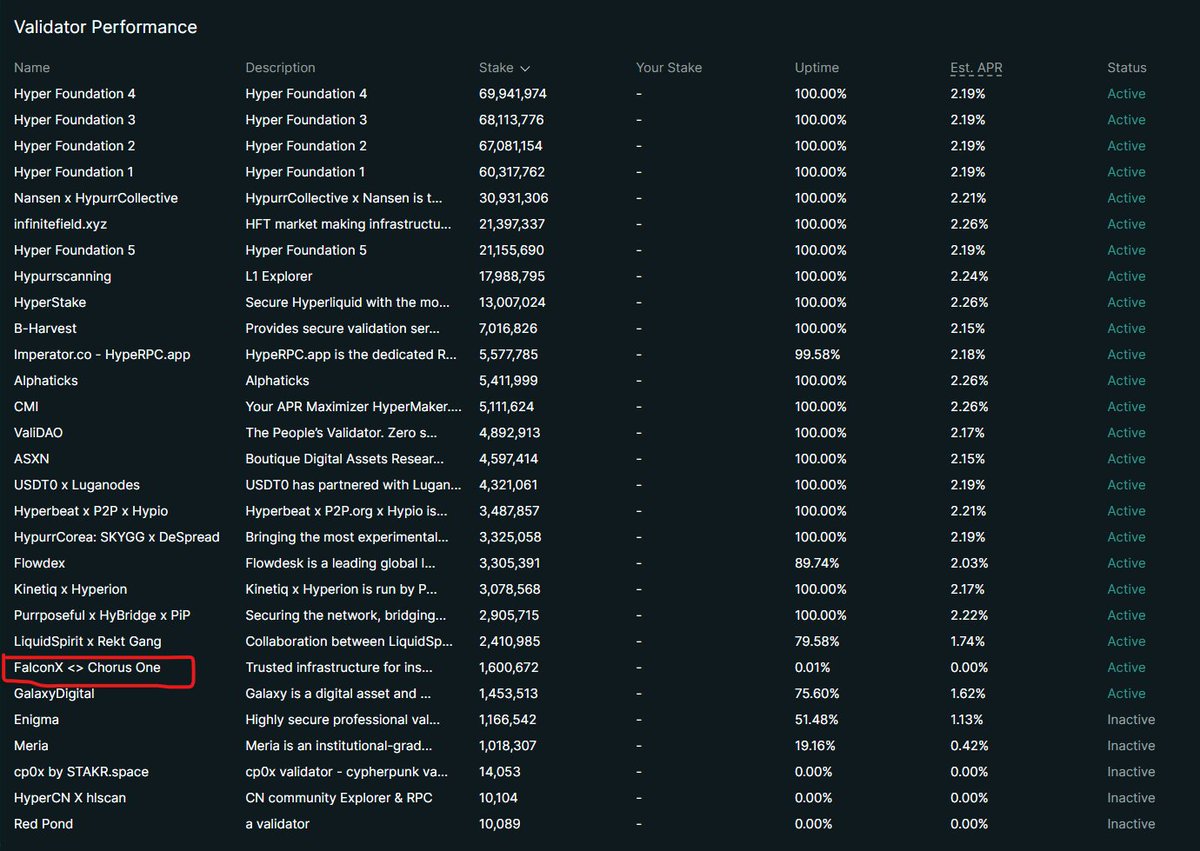Image resolution: width=1200 pixels, height=851 pixels.
Task: Select the USDT0 x Luganodes validator name
Action: pyautogui.click(x=77, y=485)
